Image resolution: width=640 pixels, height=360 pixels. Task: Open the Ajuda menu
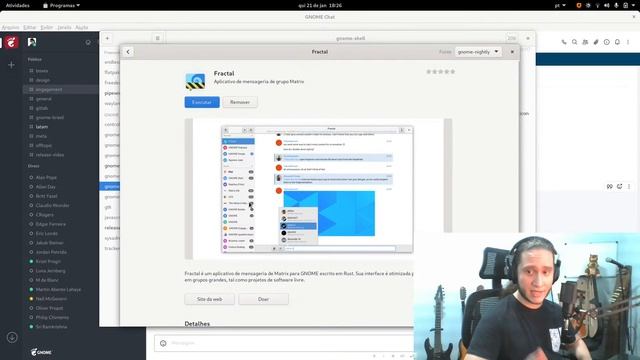click(82, 27)
